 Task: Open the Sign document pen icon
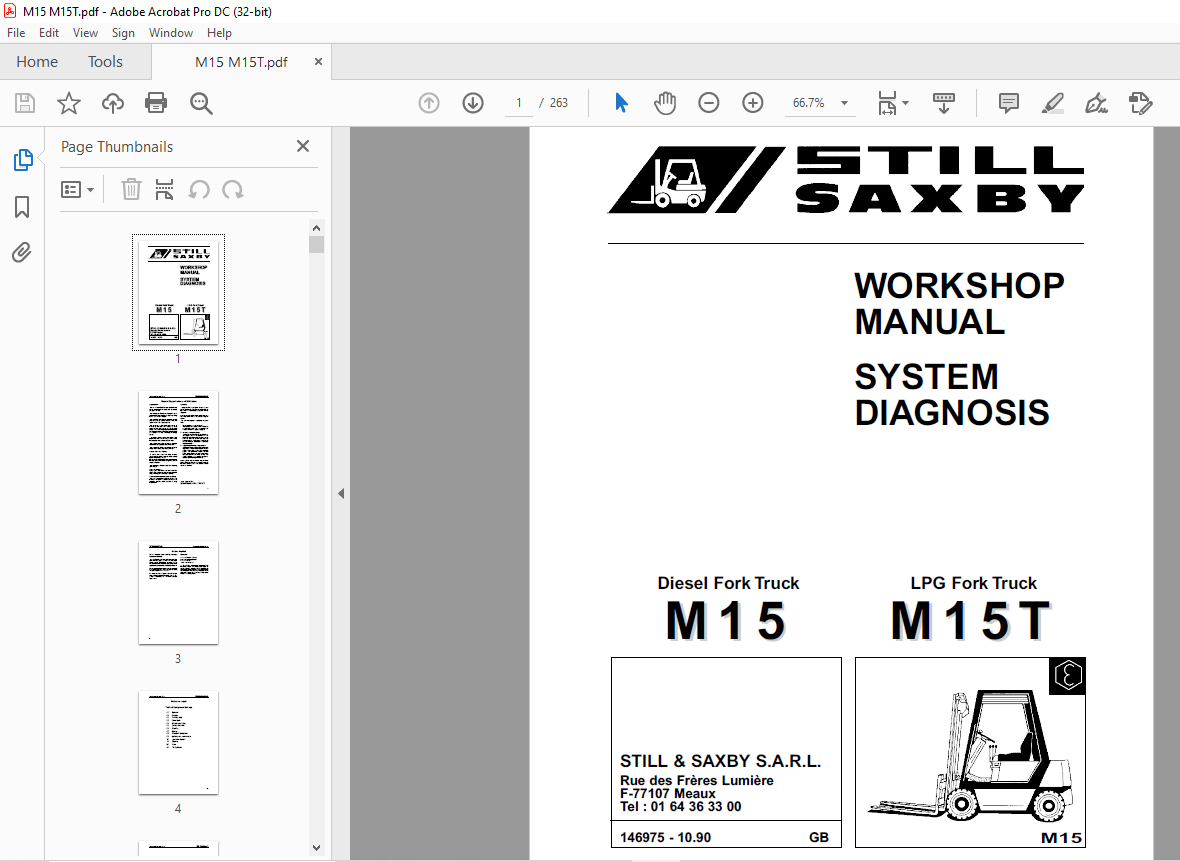[x=1096, y=103]
